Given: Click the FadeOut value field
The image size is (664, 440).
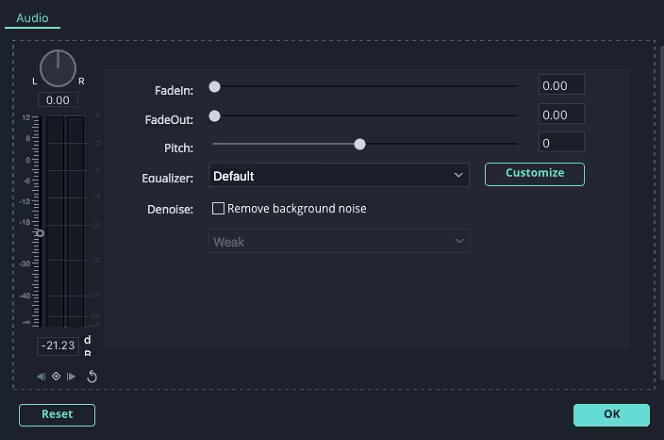Looking at the screenshot, I should pos(561,115).
